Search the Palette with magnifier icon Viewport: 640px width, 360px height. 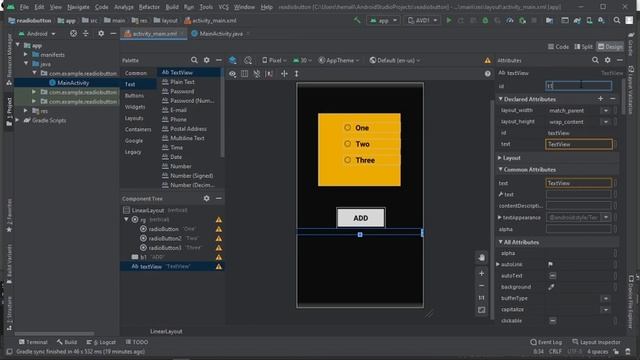194,60
